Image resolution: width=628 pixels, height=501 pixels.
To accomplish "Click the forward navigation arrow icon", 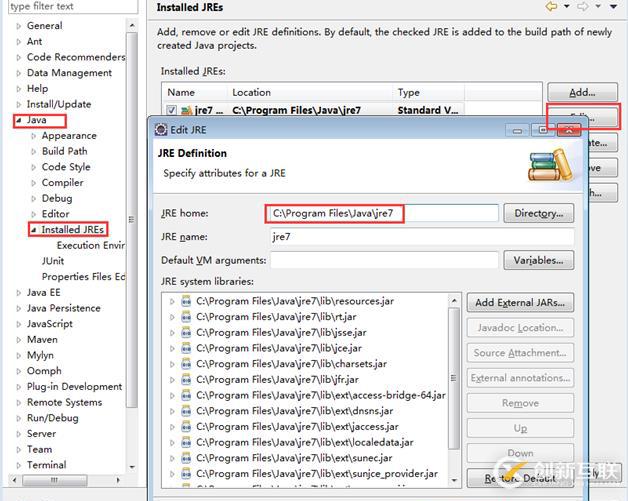I will (583, 6).
